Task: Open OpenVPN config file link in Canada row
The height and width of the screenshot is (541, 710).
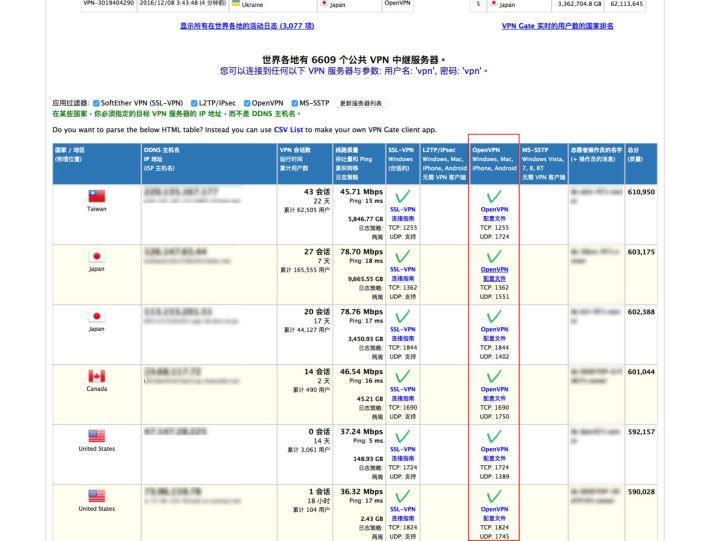Action: [x=494, y=394]
